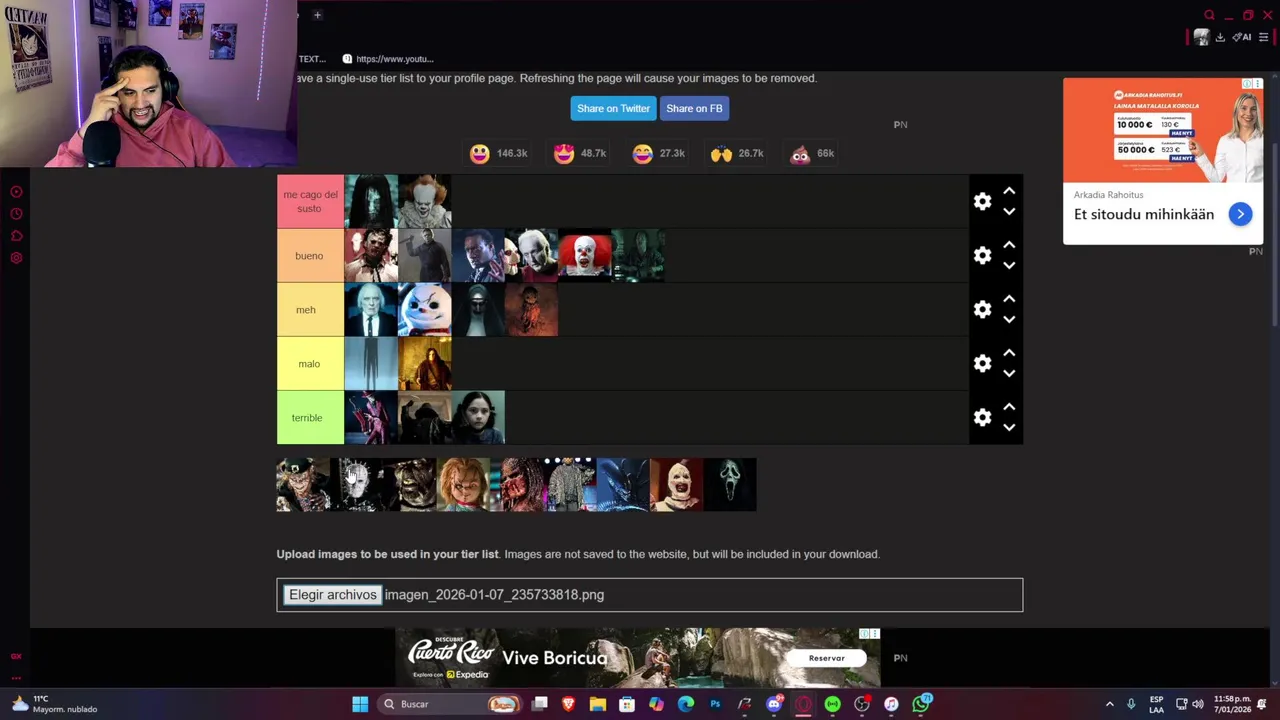Select the 'meh' tier label
Image resolution: width=1280 pixels, height=720 pixels.
pyautogui.click(x=310, y=310)
